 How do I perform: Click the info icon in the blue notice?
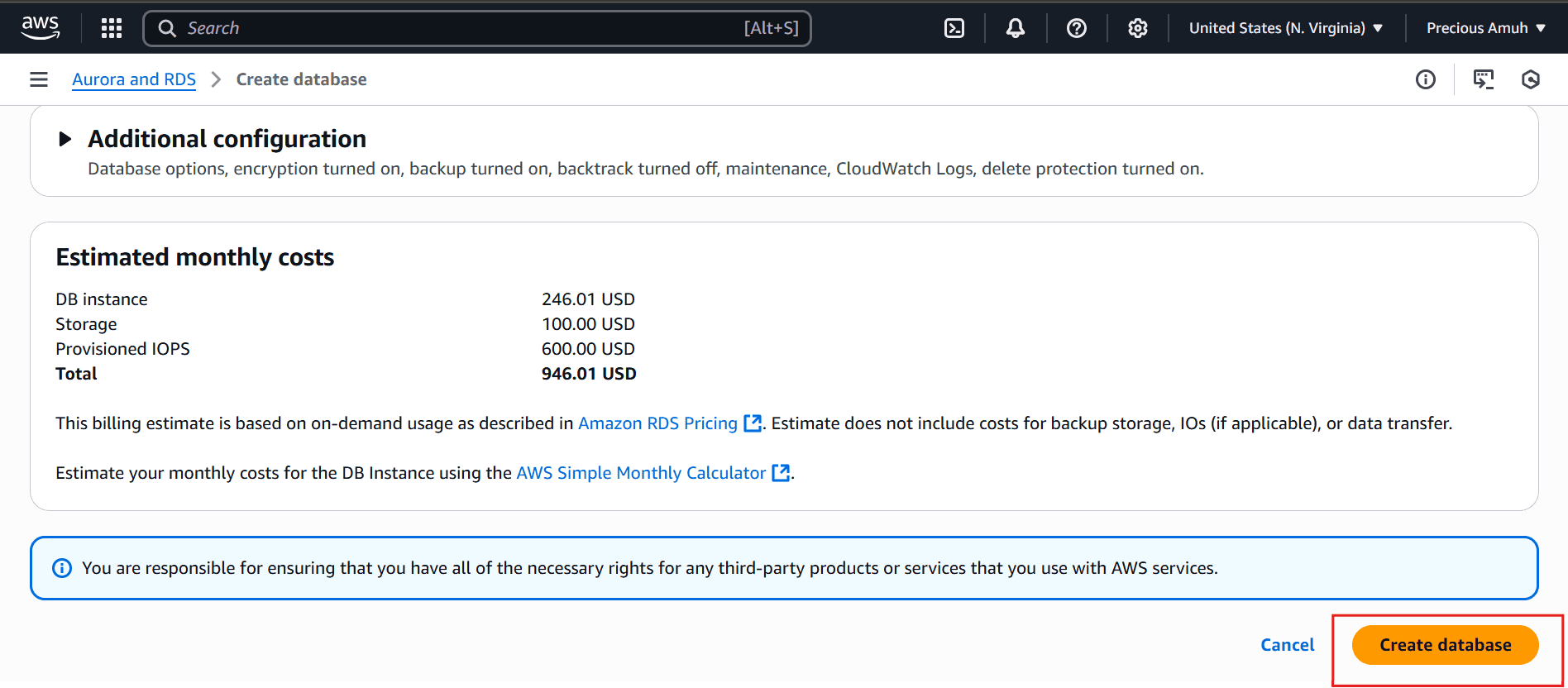pos(62,568)
